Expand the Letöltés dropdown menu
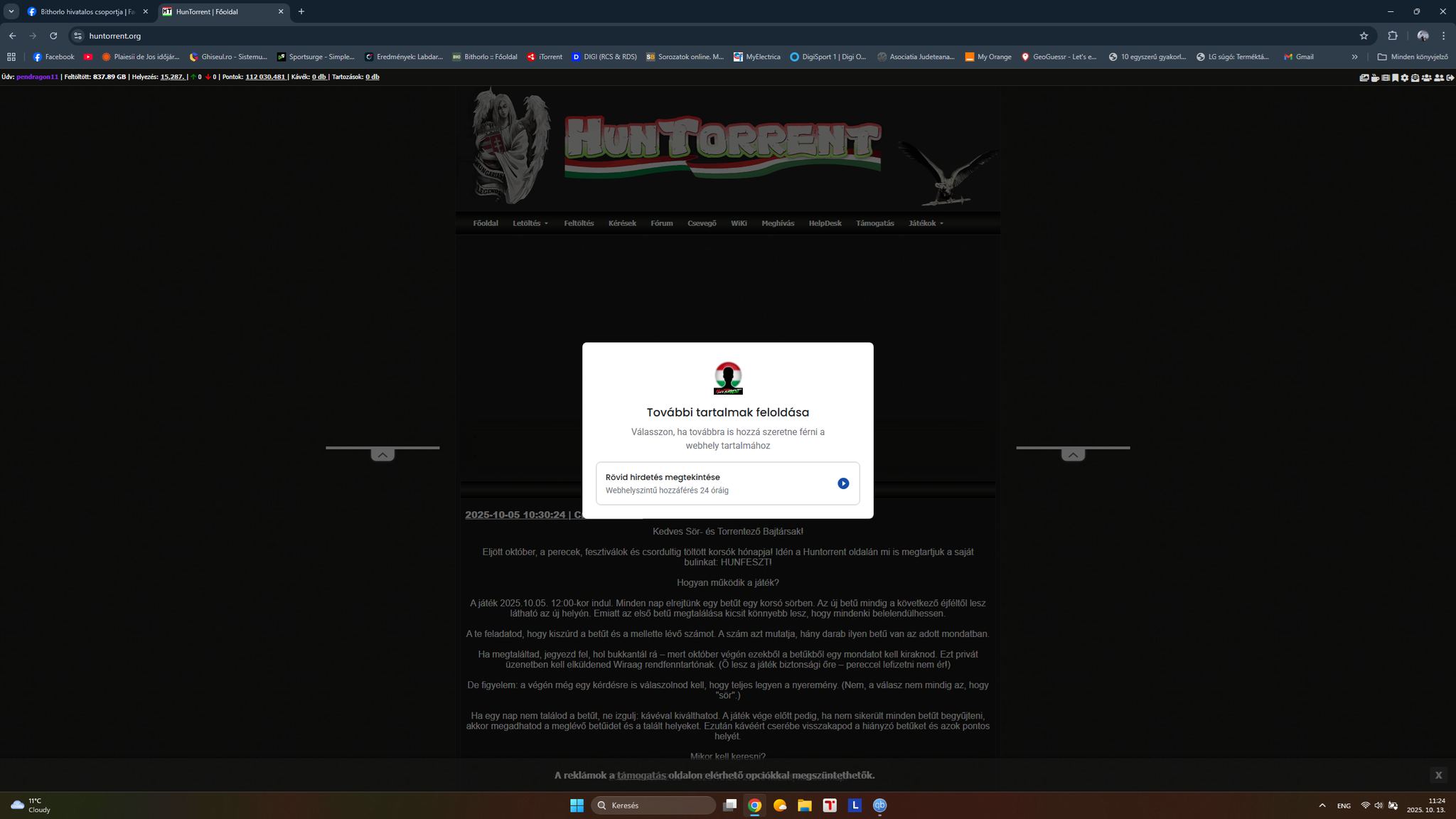This screenshot has width=1456, height=819. coord(530,223)
